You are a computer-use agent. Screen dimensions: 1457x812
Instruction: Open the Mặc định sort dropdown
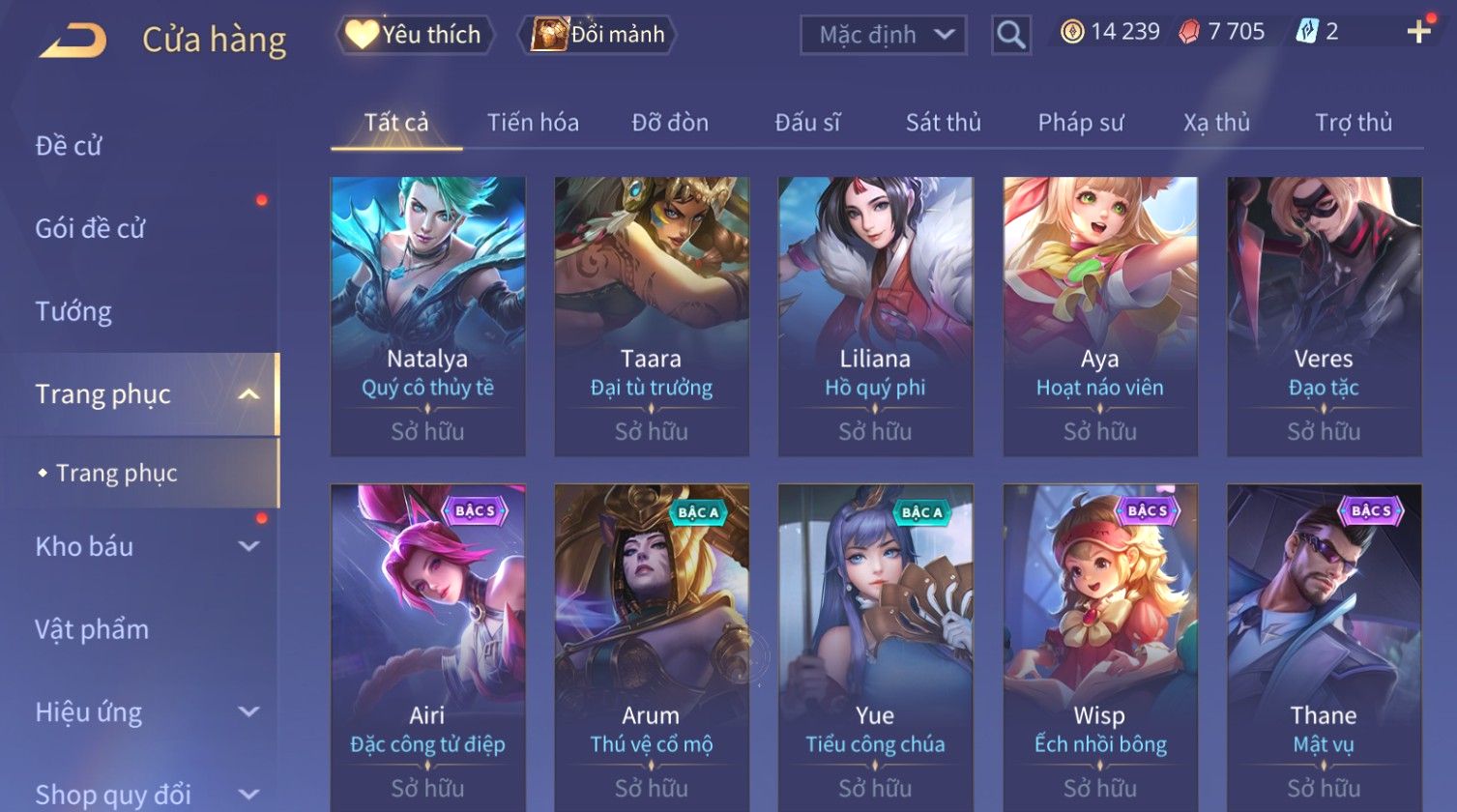coord(883,35)
